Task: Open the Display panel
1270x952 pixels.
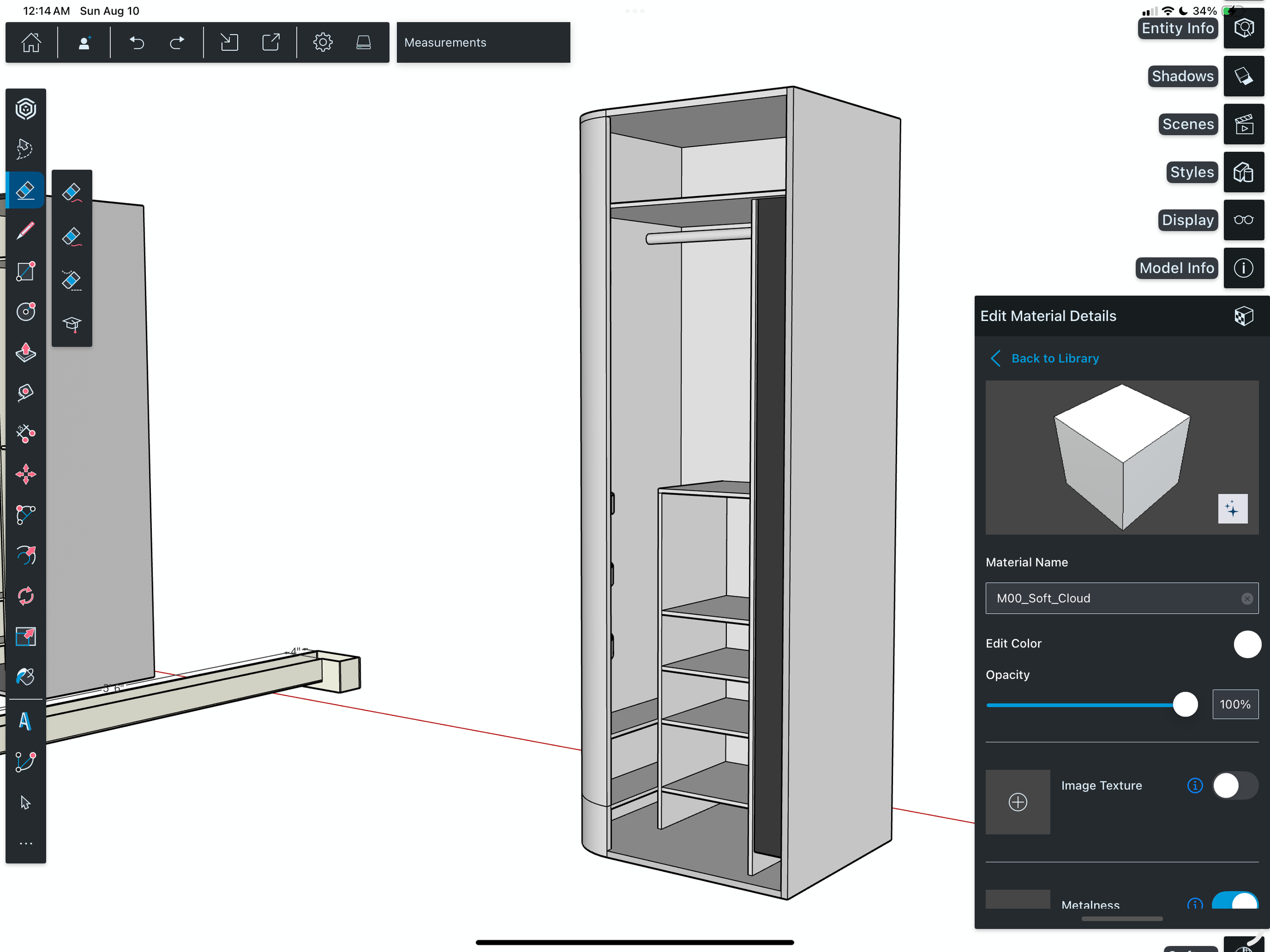Action: [1244, 220]
